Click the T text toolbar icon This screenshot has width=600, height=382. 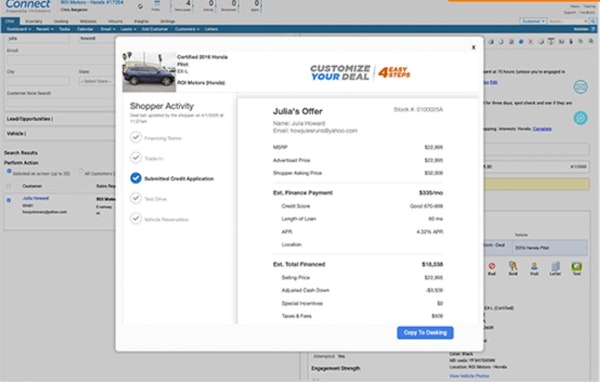coord(551,42)
